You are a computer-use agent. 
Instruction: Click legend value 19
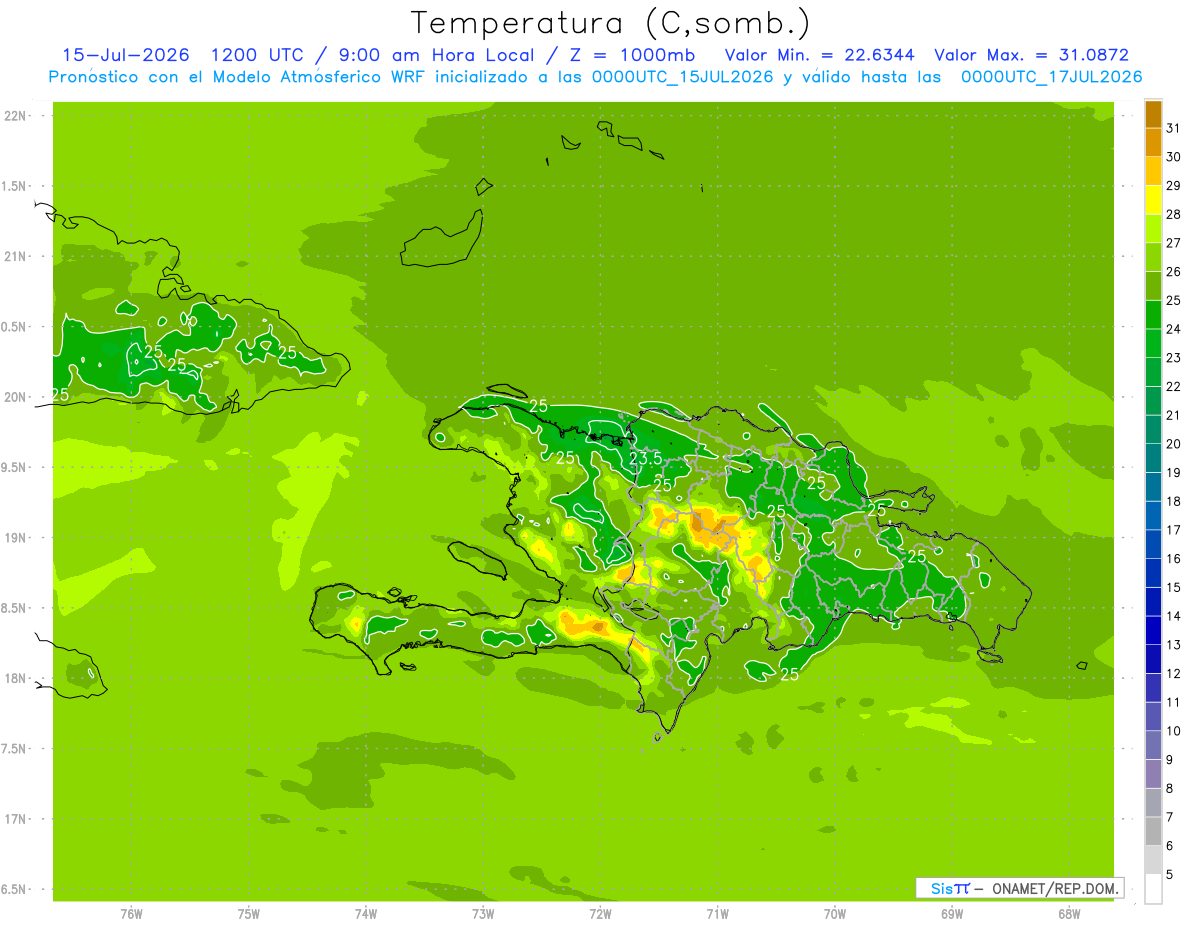point(1173,472)
